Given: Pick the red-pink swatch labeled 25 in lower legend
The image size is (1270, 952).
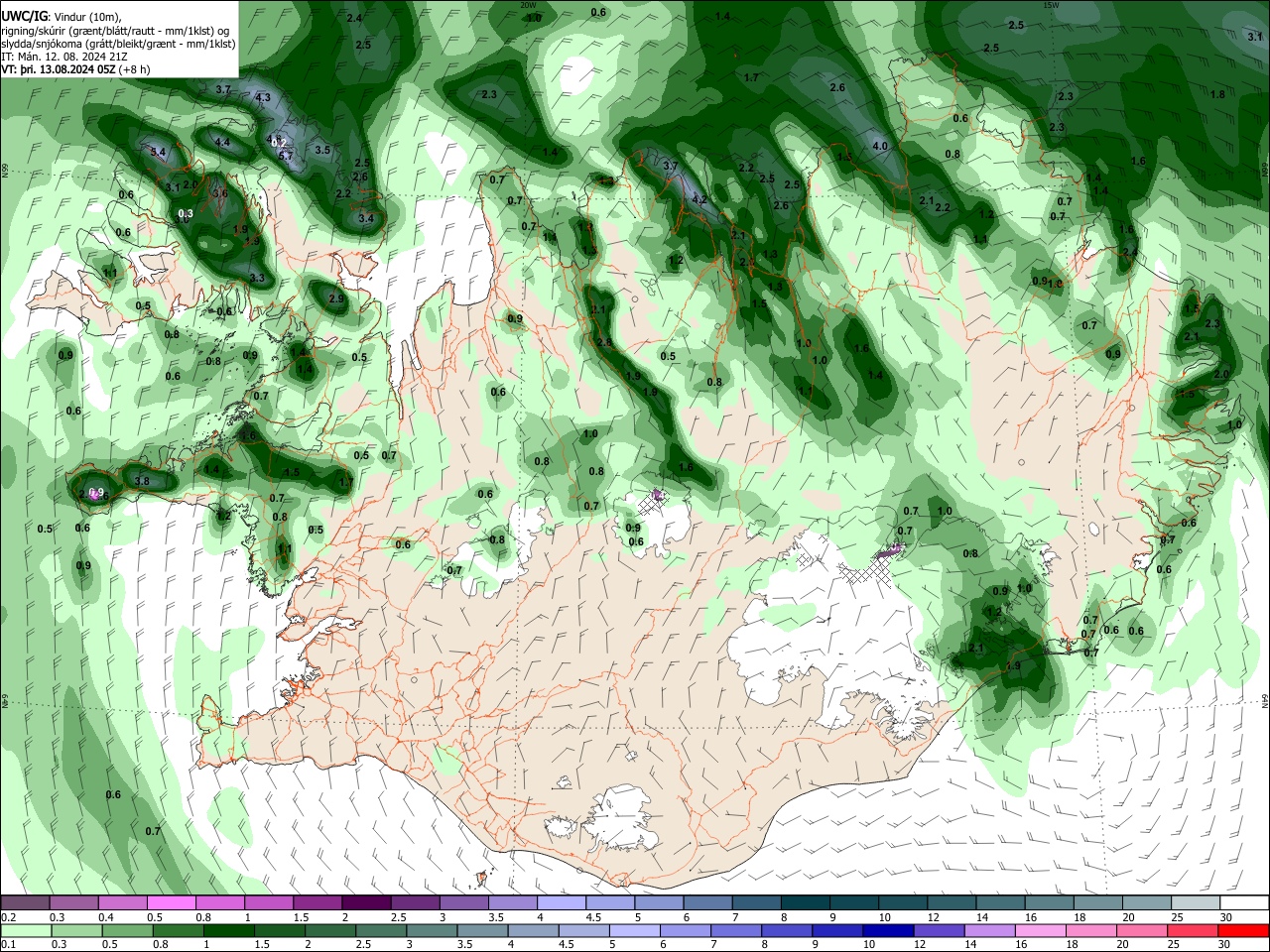Looking at the screenshot, I should coord(1193,930).
